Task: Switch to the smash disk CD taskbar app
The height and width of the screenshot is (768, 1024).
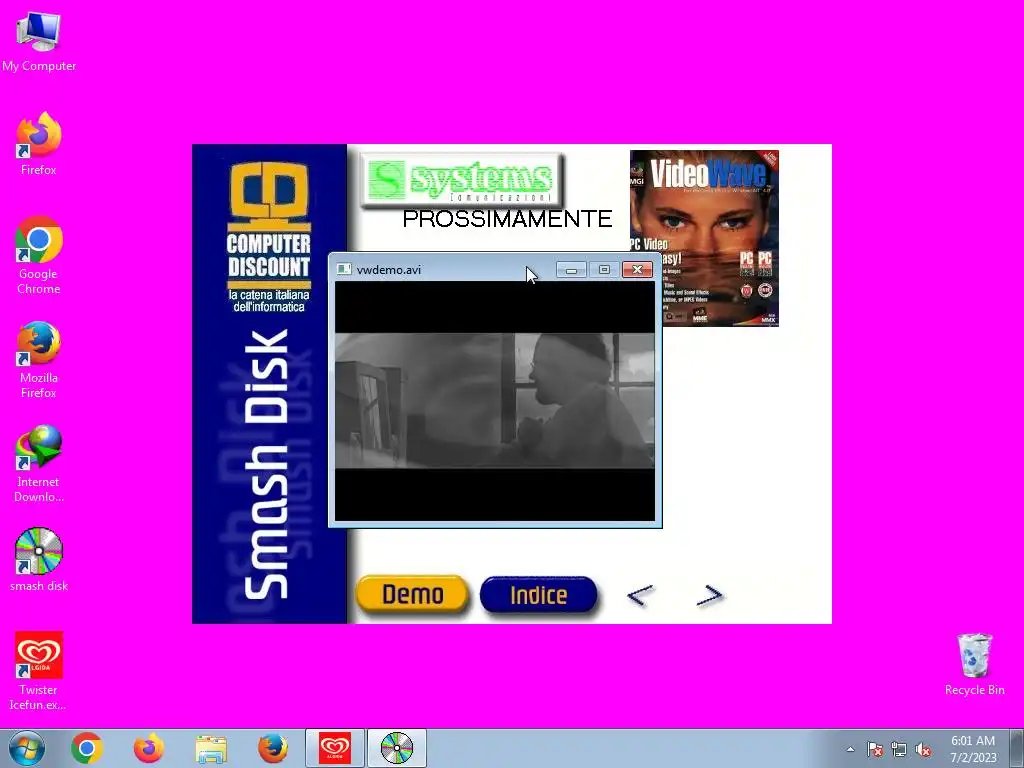Action: coord(397,748)
